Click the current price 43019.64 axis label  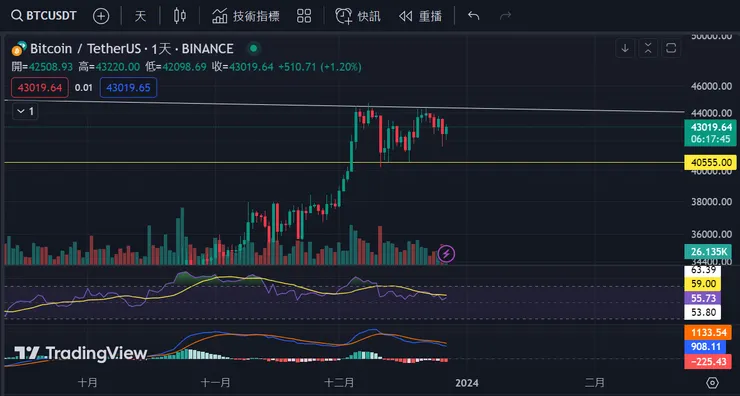click(710, 133)
